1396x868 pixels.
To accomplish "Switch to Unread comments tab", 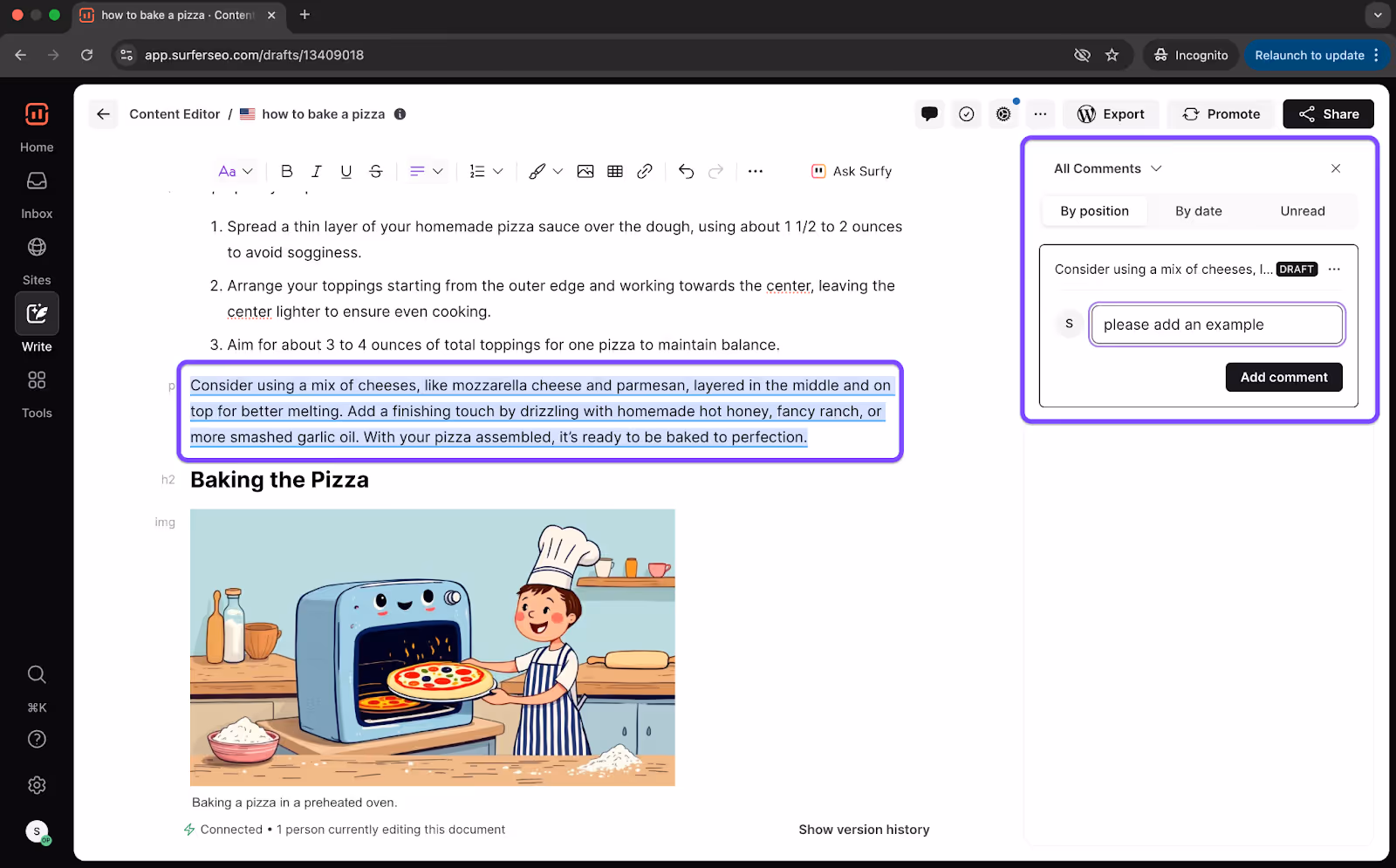I will pos(1303,211).
